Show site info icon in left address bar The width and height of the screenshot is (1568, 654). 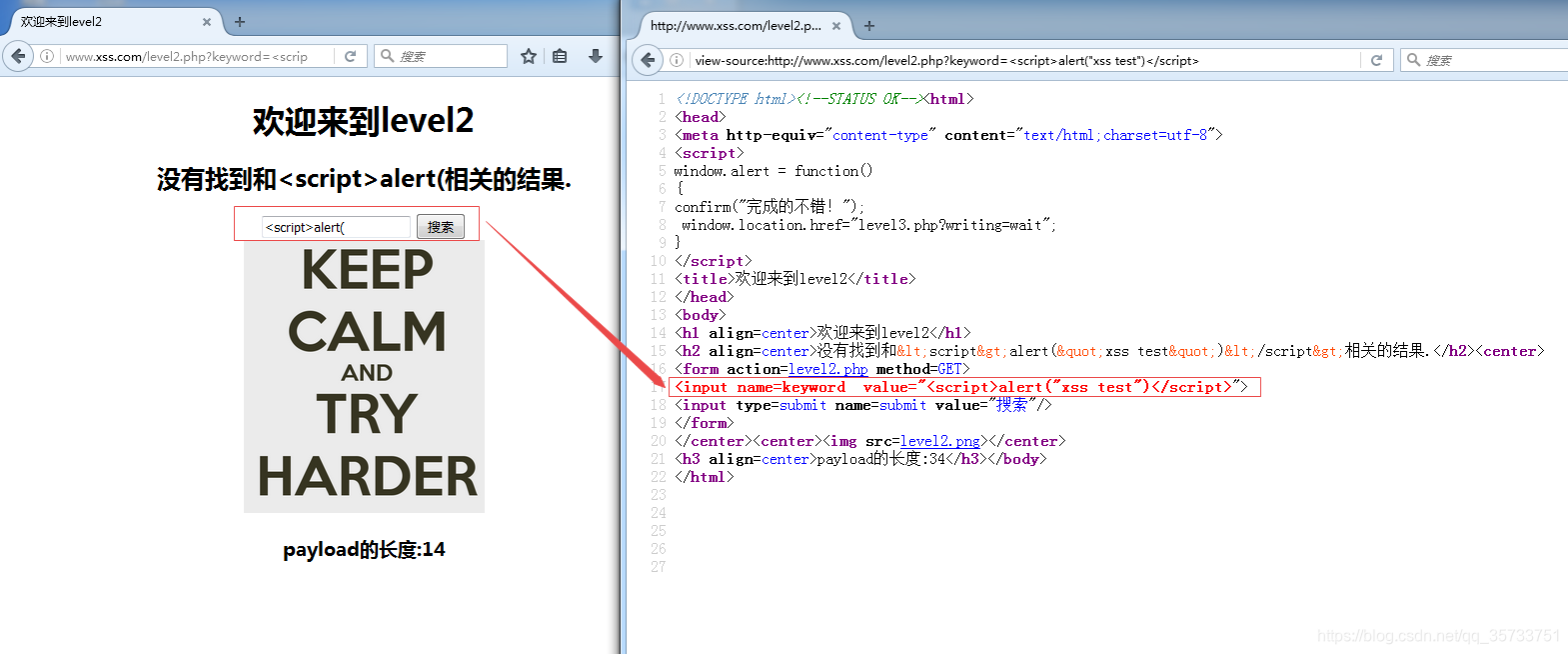point(47,57)
